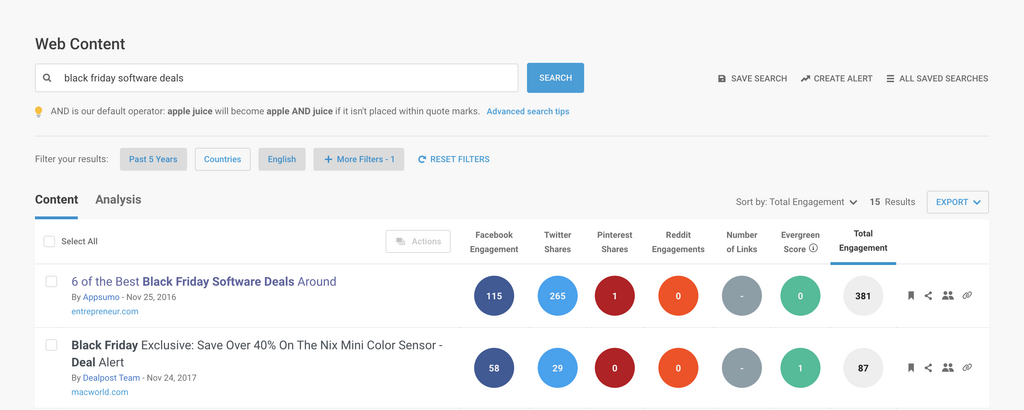Switch to the Analysis tab
This screenshot has width=1024, height=410.
pos(118,200)
